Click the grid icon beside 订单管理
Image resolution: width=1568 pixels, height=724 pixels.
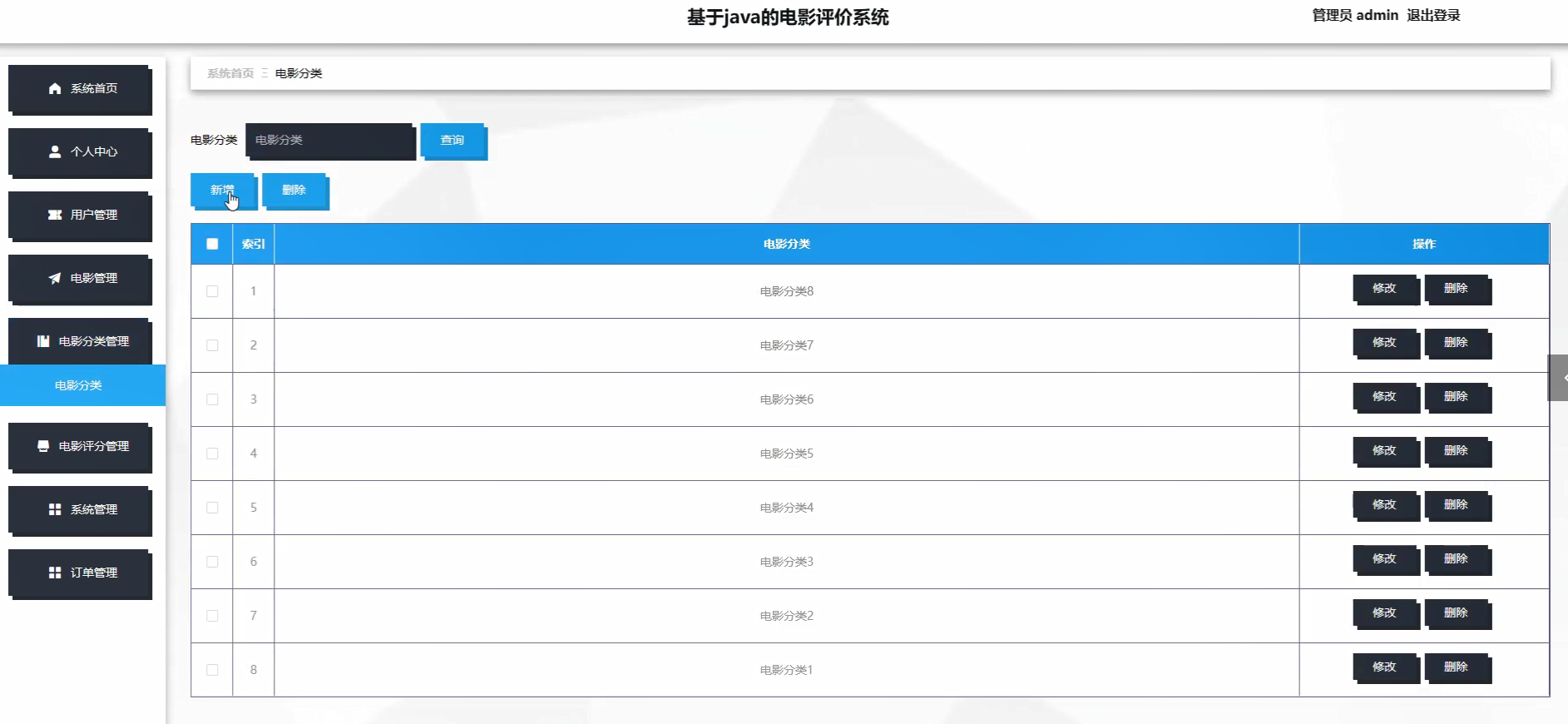[x=55, y=573]
